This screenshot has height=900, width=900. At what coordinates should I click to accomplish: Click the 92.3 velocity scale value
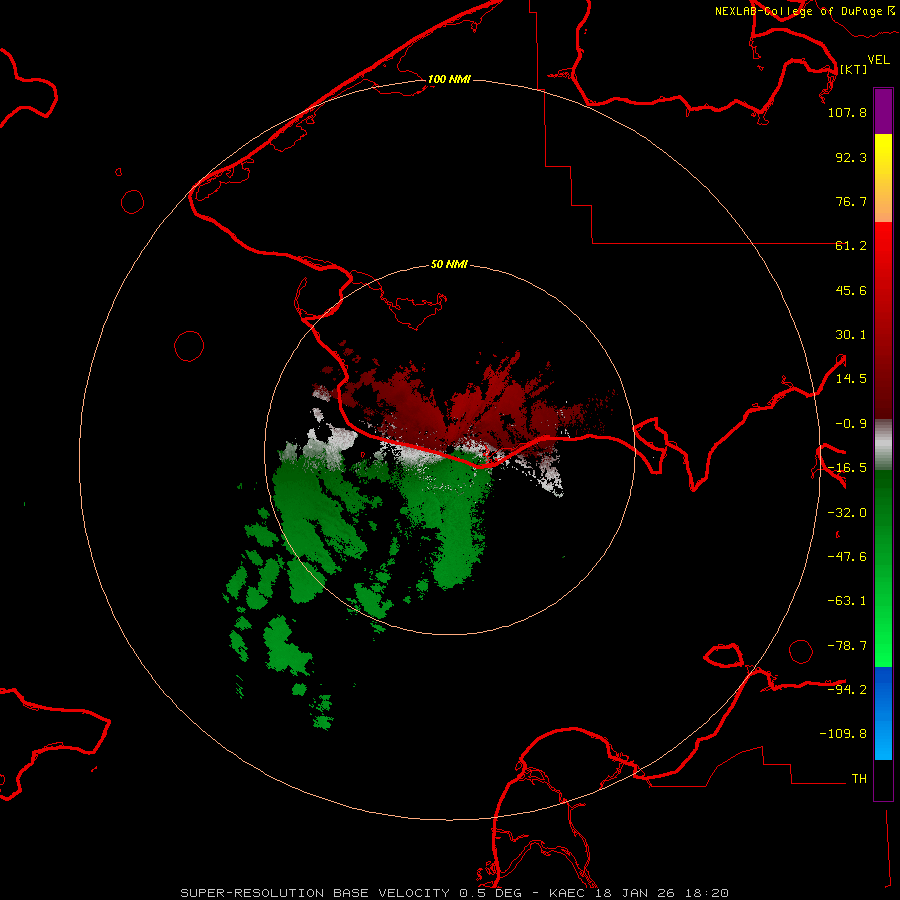[x=851, y=157]
